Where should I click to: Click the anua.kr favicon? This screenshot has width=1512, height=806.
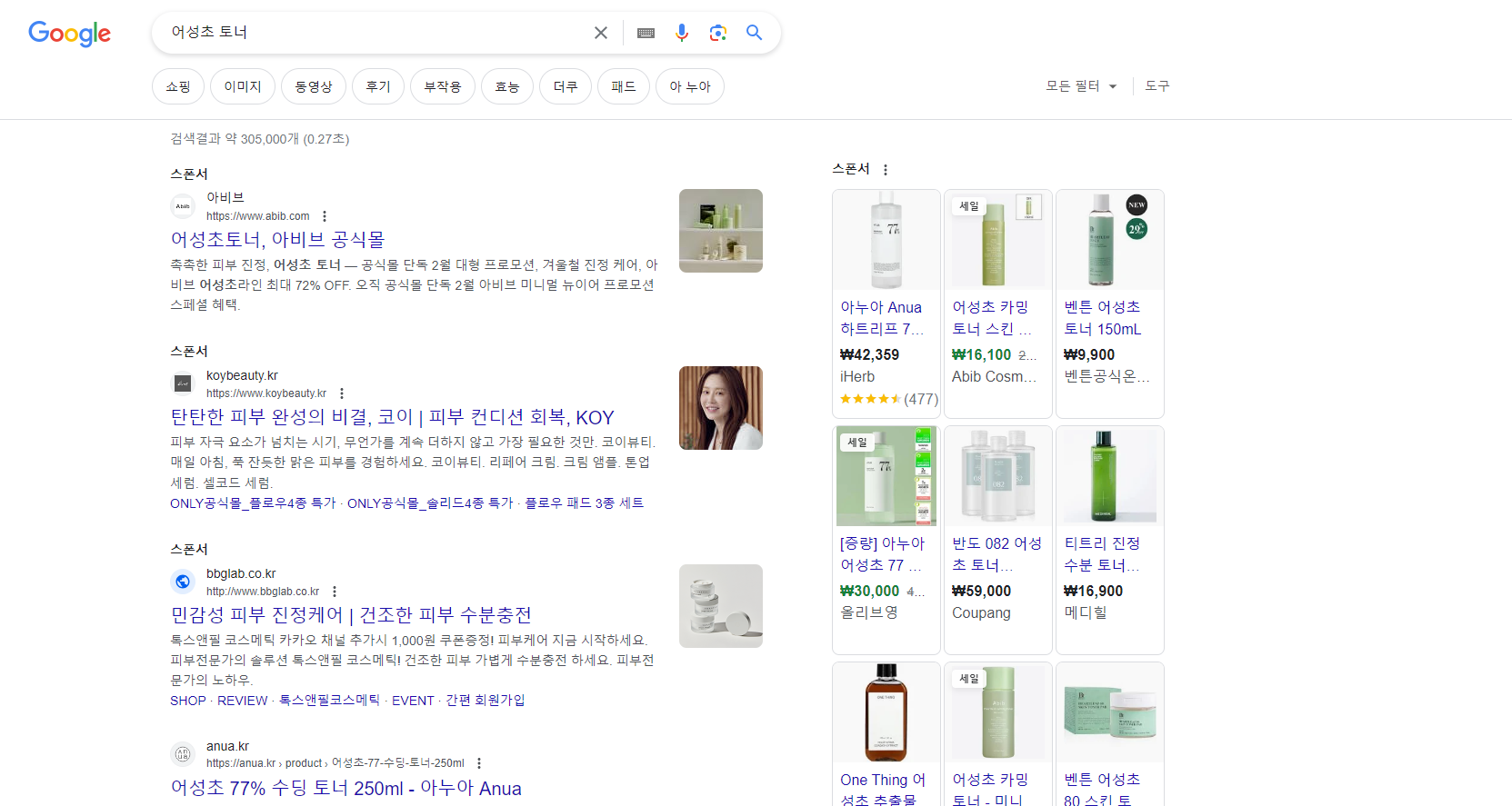pos(183,754)
